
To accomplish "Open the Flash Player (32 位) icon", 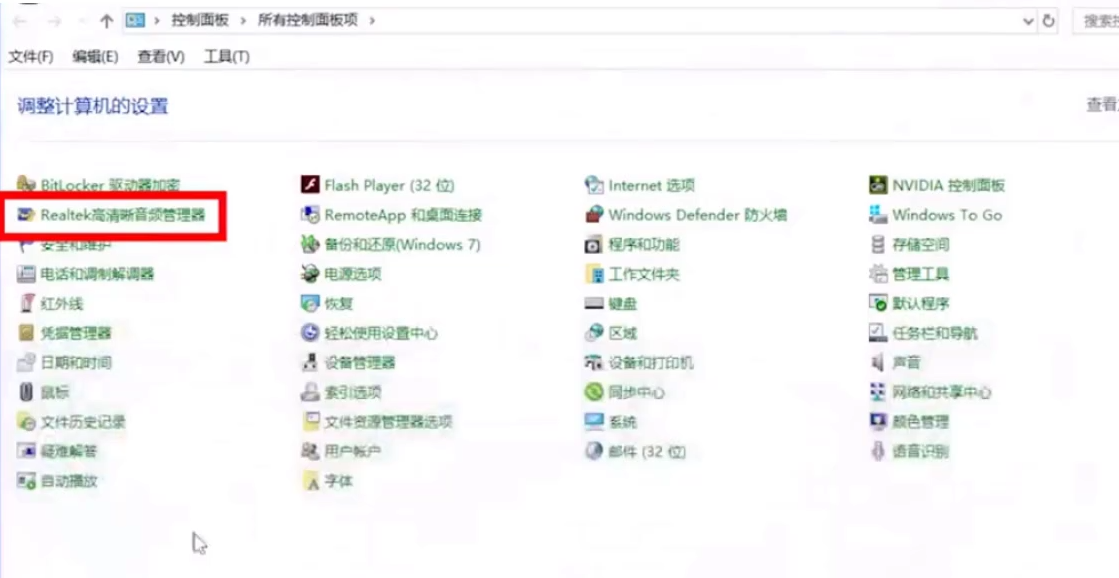I will tap(309, 185).
